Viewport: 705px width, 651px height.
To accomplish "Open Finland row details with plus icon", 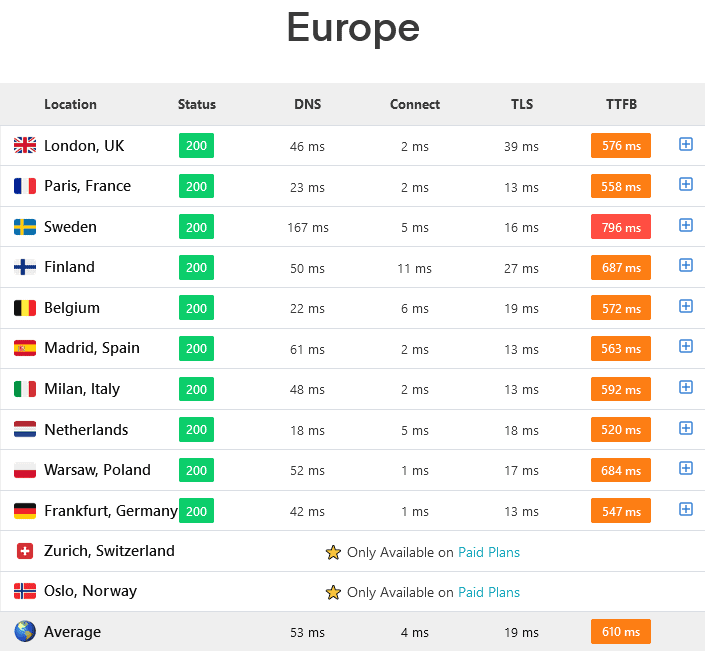I will (685, 265).
